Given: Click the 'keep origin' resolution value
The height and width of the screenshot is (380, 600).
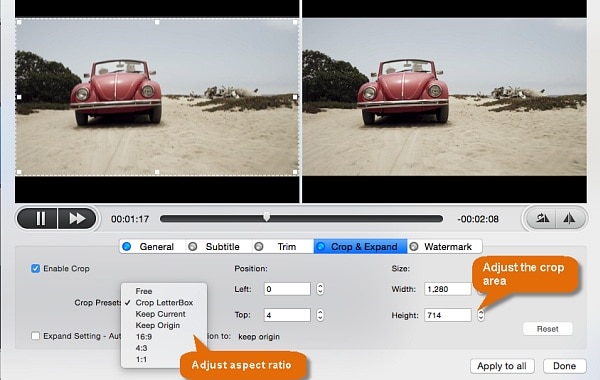Looking at the screenshot, I should point(259,337).
